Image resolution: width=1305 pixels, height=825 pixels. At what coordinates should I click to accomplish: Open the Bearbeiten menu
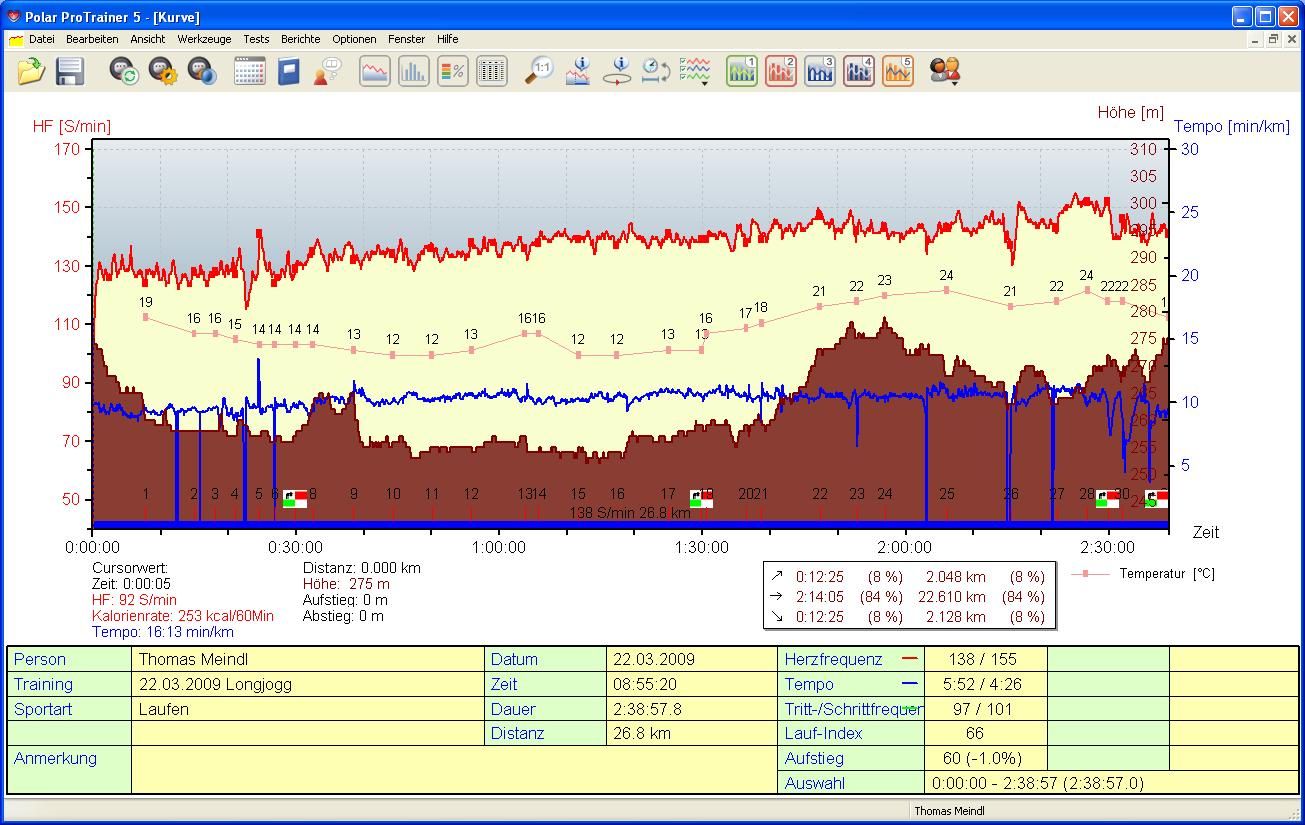92,39
